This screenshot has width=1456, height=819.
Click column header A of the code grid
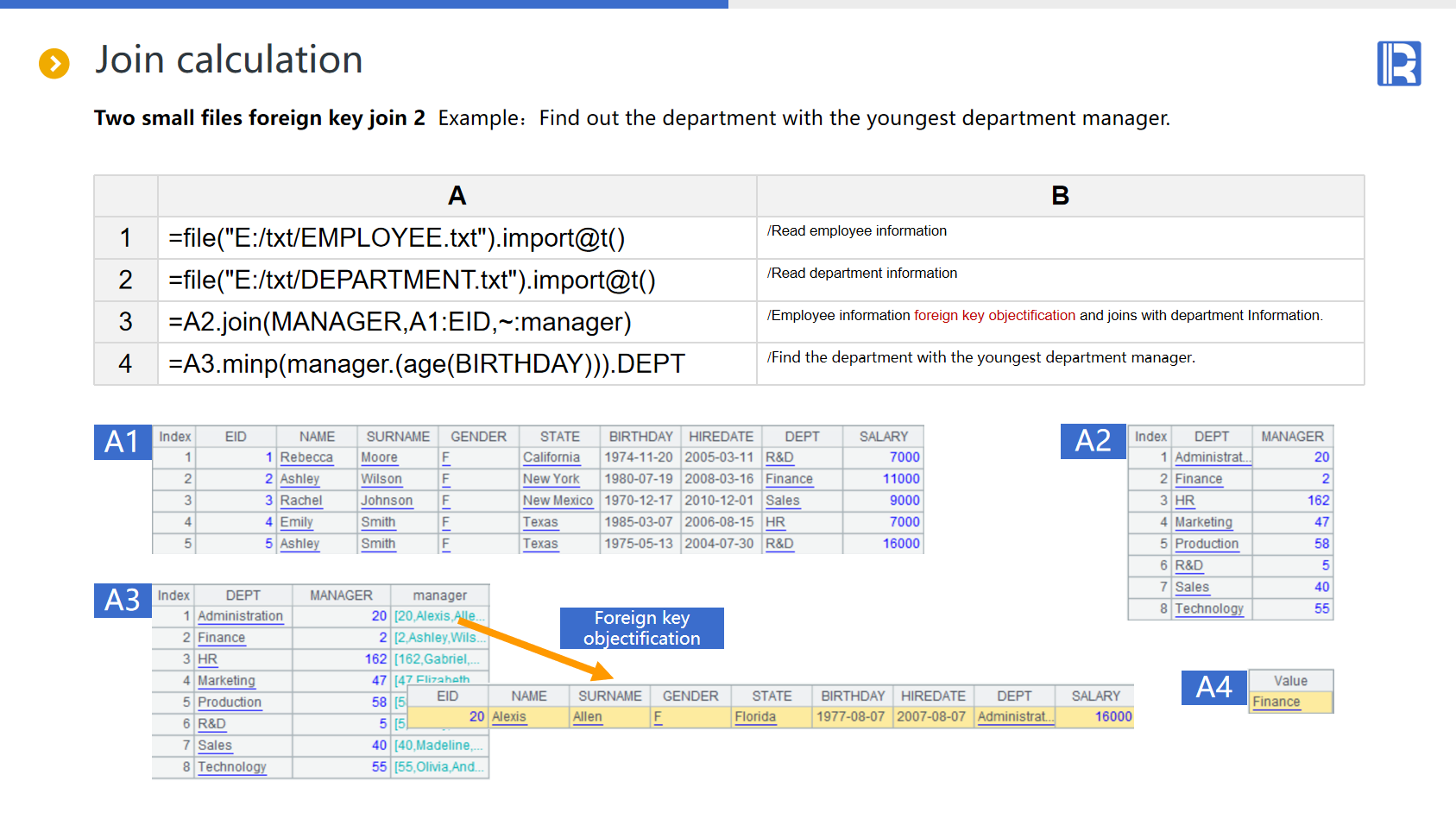457,196
